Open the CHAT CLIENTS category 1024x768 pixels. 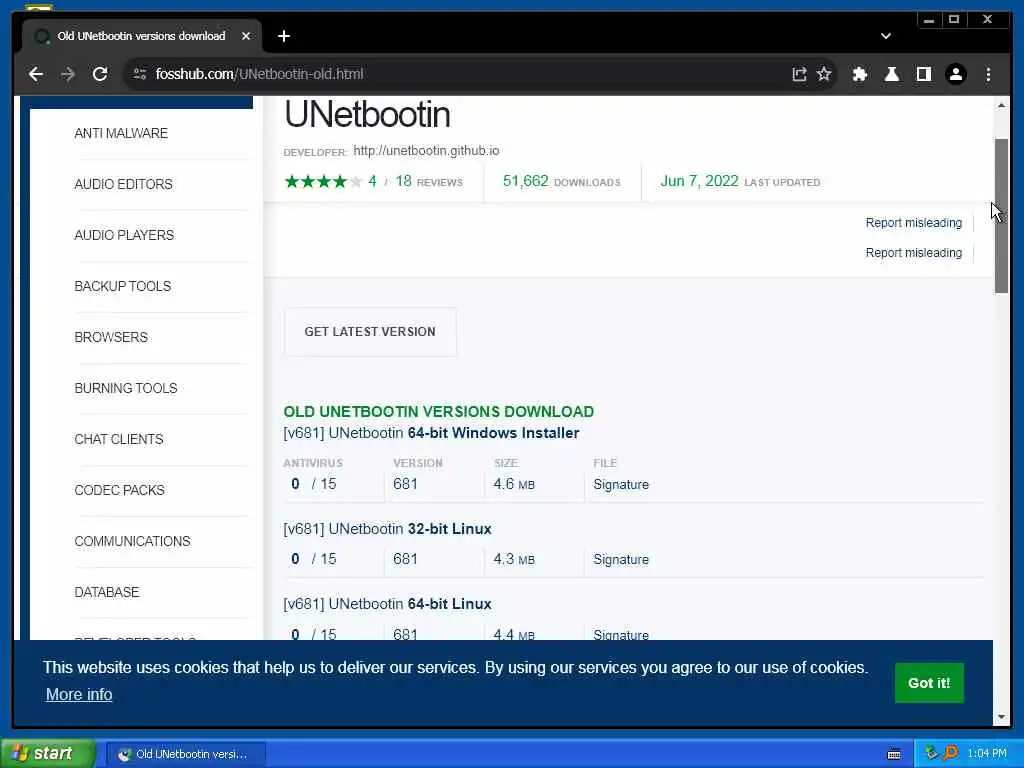[119, 439]
